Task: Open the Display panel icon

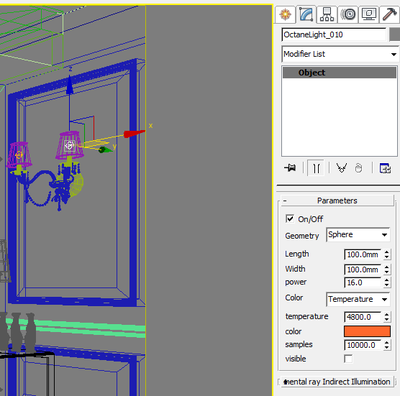Action: (x=369, y=14)
